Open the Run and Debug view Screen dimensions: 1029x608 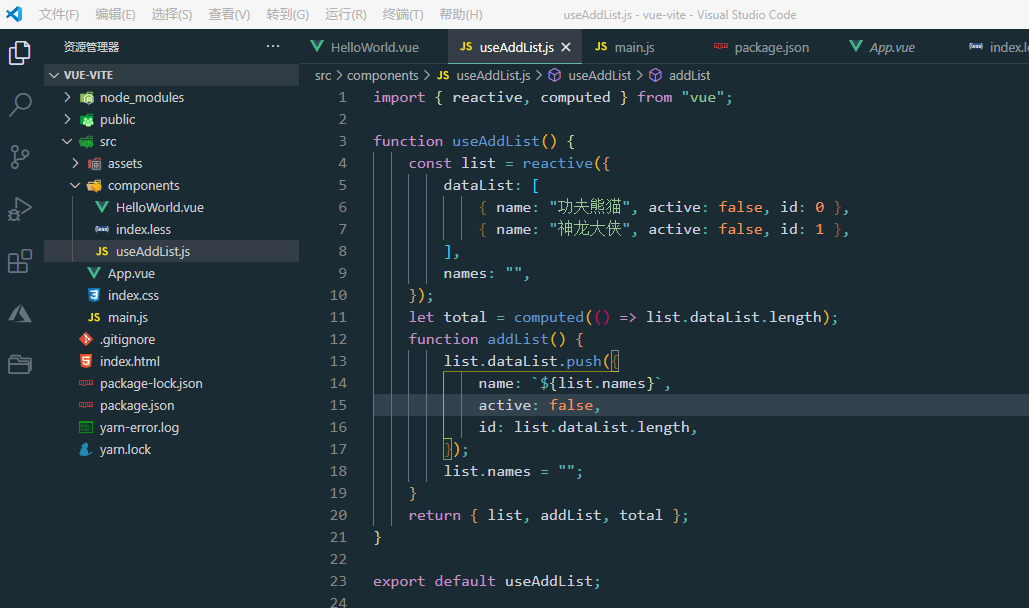point(20,209)
